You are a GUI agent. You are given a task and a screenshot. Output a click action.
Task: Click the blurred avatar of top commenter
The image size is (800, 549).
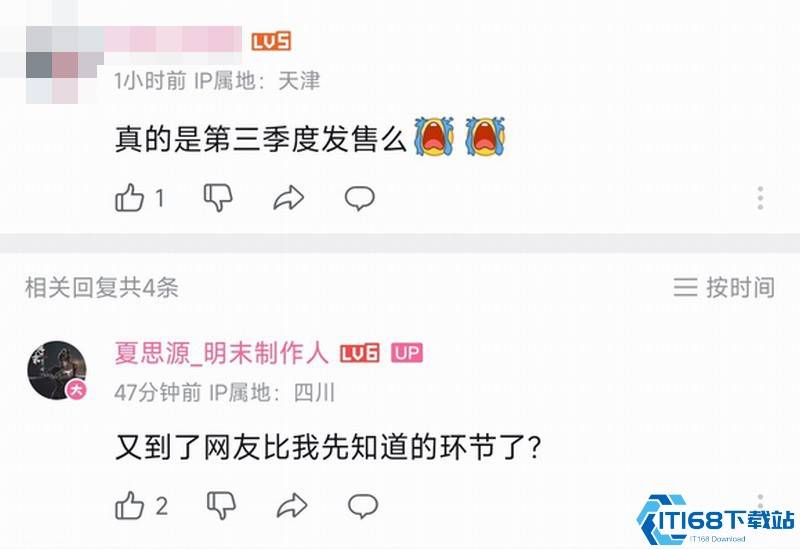(x=64, y=65)
